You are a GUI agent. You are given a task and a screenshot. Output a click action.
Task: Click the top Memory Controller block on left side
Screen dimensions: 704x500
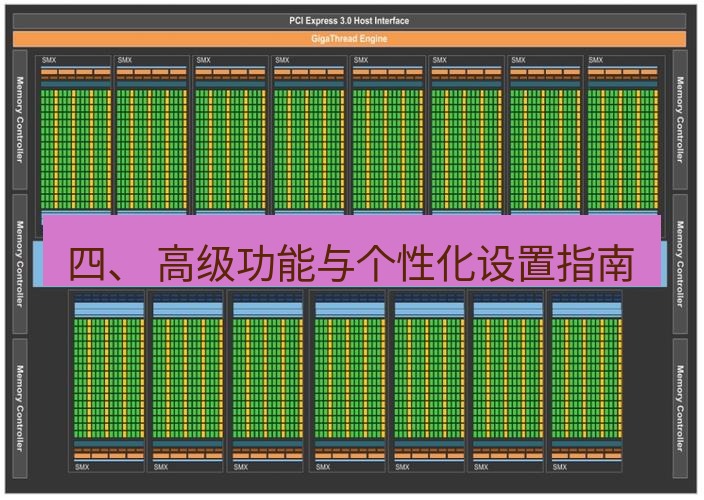click(20, 120)
